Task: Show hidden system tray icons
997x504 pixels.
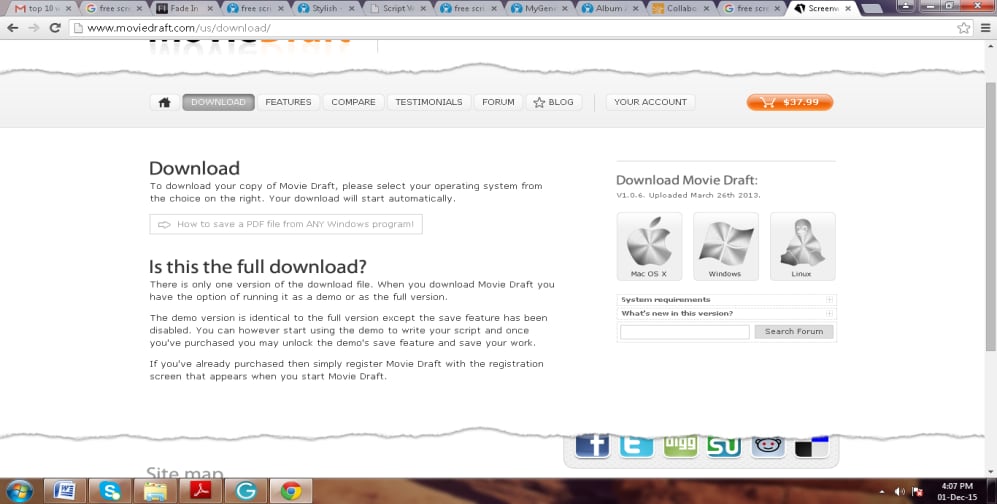Action: pos(881,492)
